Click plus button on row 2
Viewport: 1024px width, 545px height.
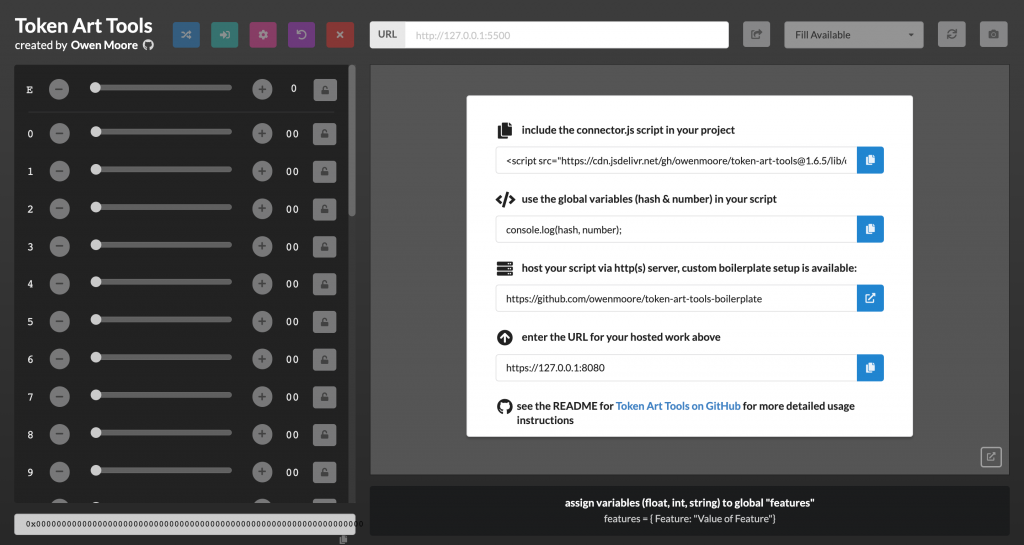[263, 209]
